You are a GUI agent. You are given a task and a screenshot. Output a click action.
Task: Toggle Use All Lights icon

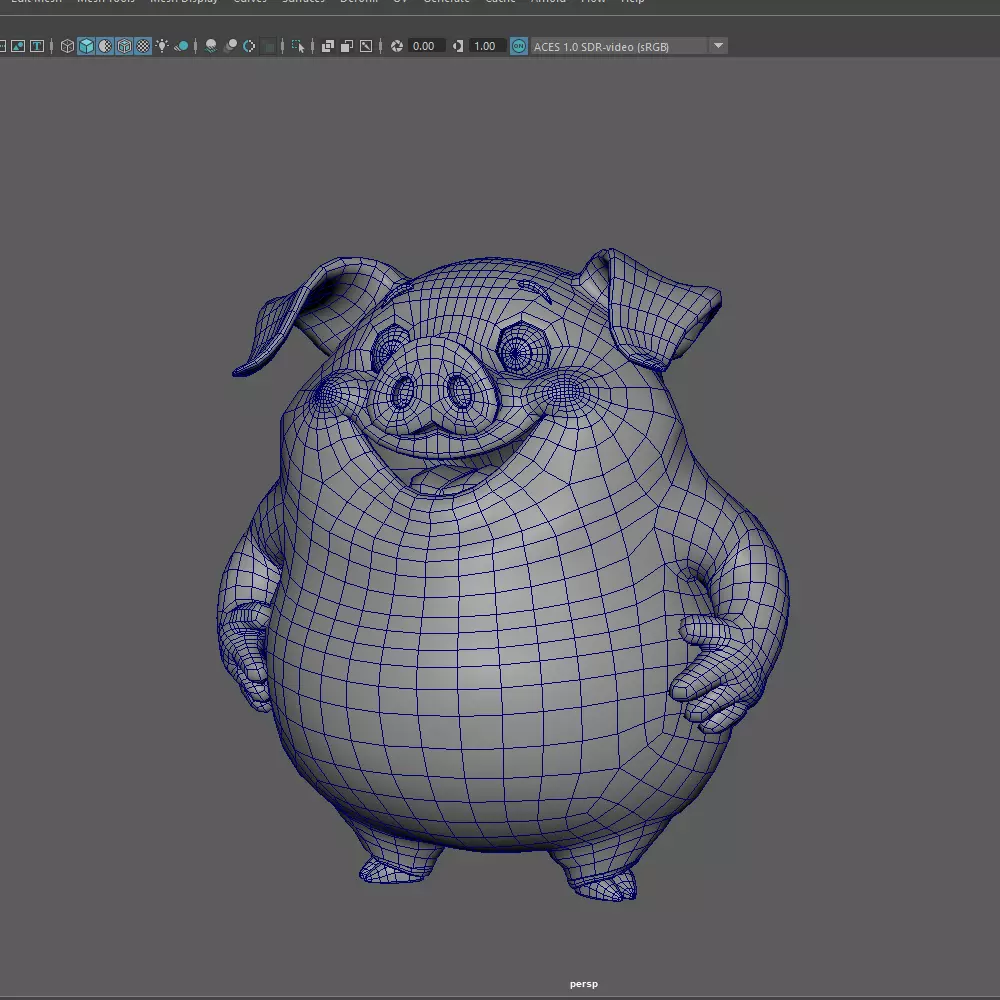[162, 46]
